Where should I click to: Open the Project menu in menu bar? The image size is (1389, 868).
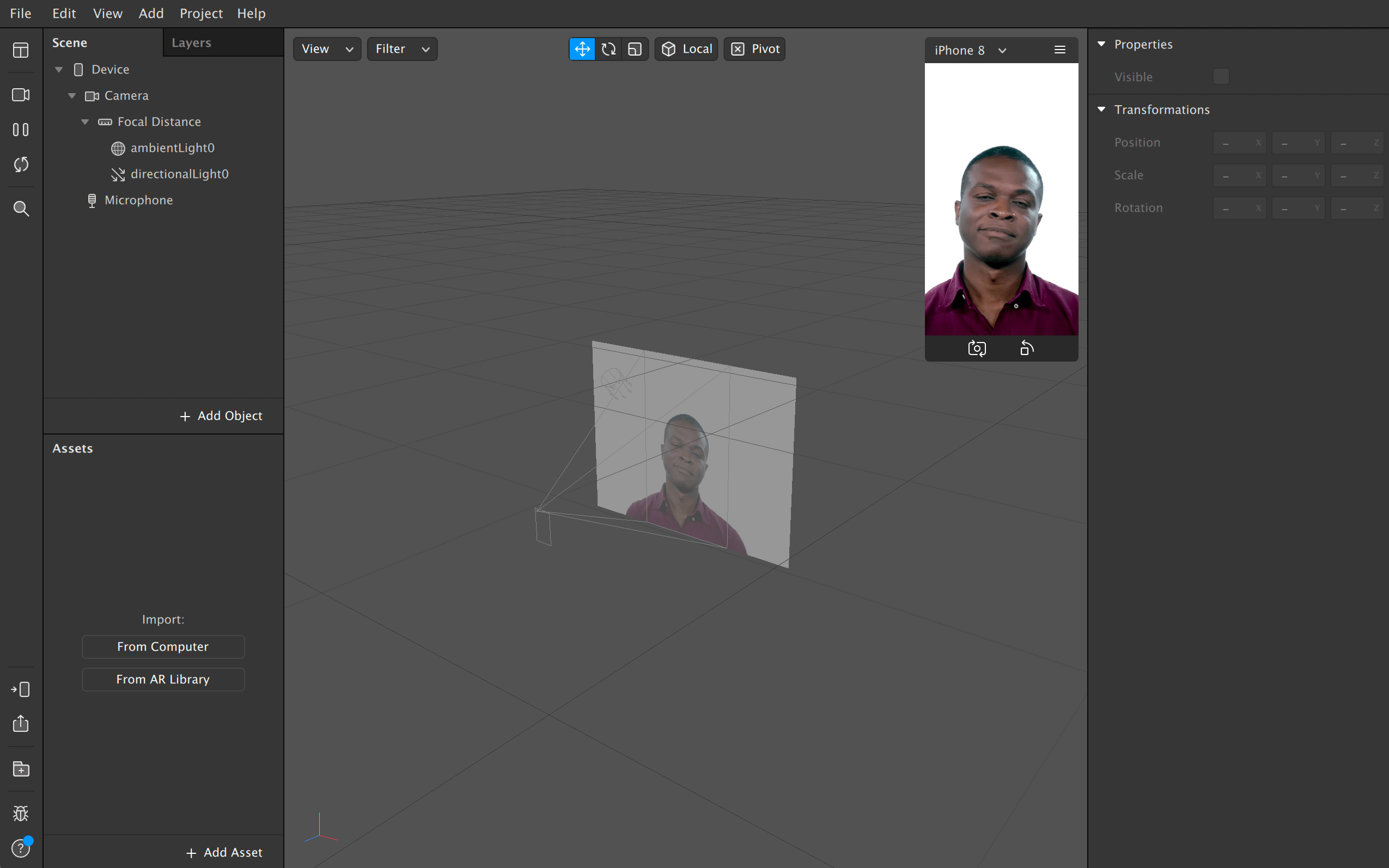201,13
